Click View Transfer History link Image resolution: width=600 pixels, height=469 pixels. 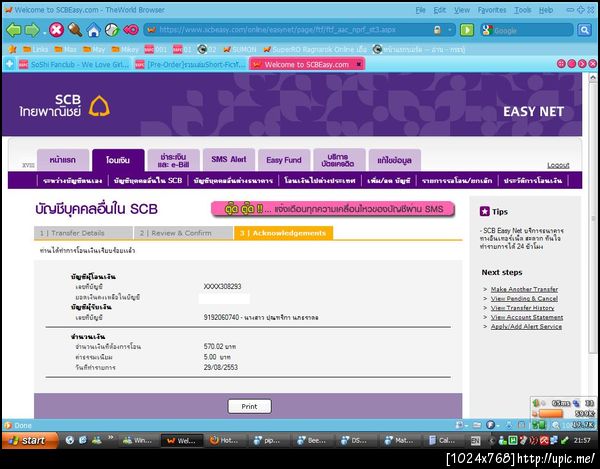pos(522,308)
